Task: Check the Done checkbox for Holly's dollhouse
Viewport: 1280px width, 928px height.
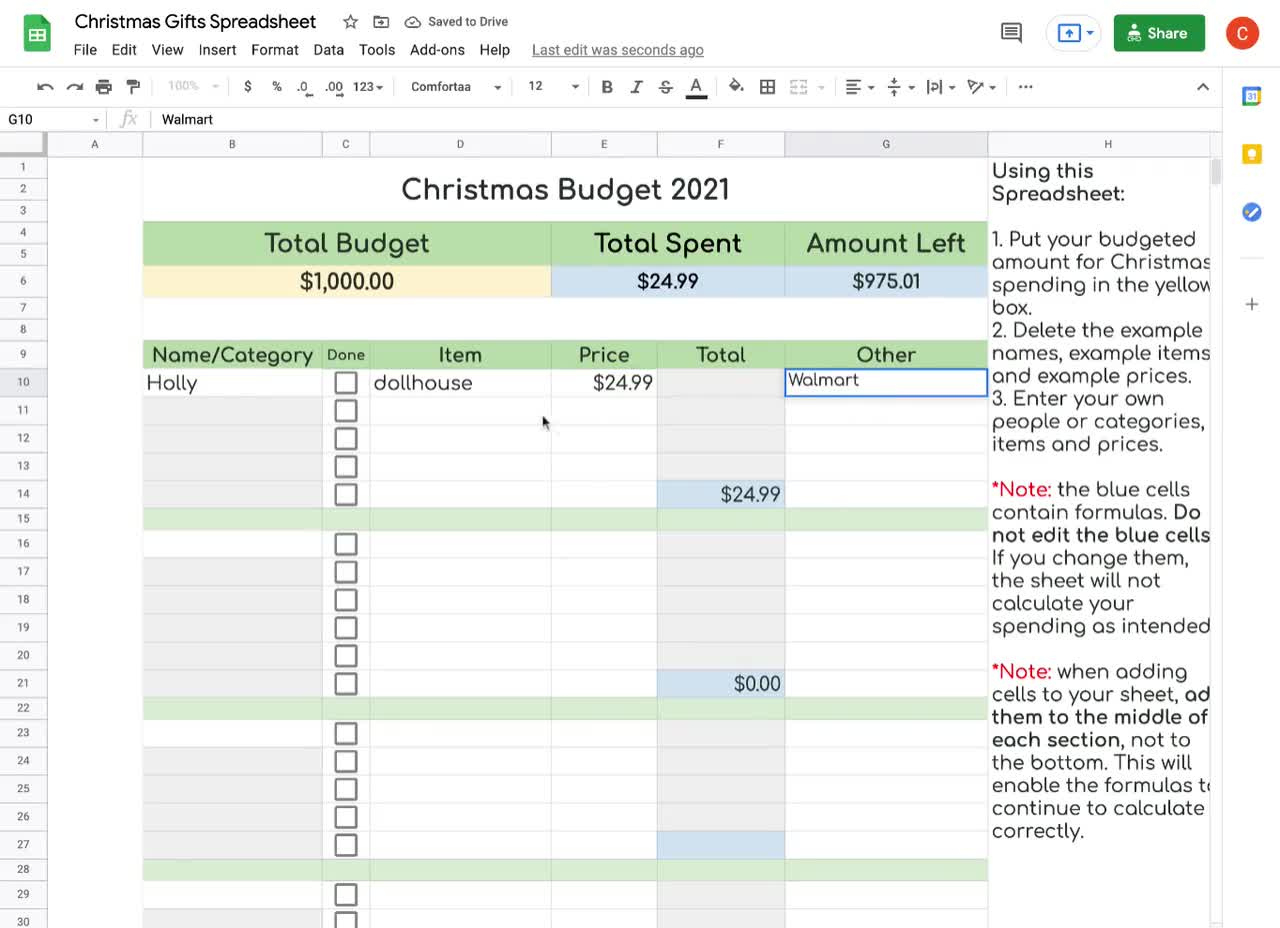Action: point(345,382)
